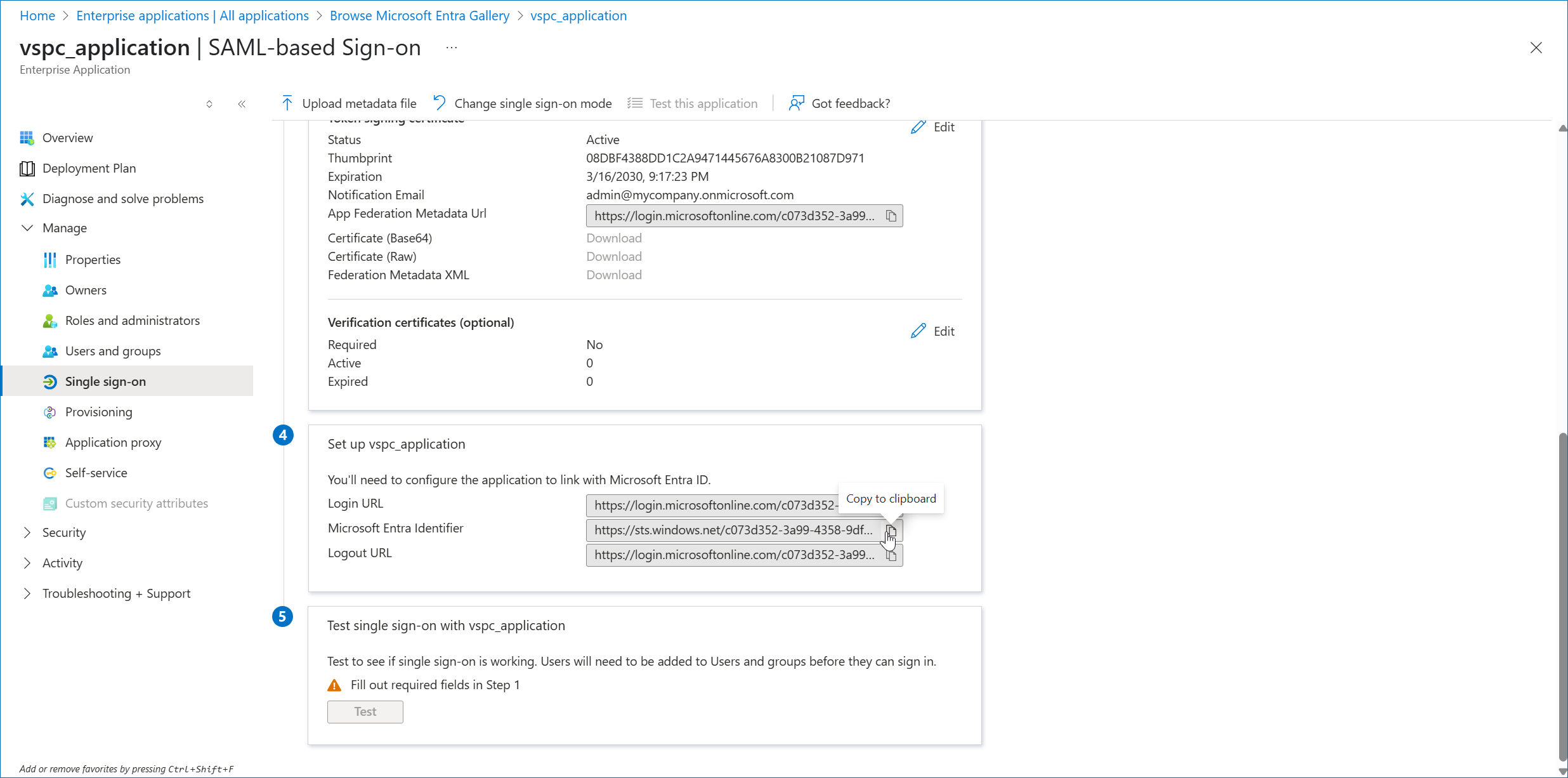Select Change single sign-on mode

(533, 103)
